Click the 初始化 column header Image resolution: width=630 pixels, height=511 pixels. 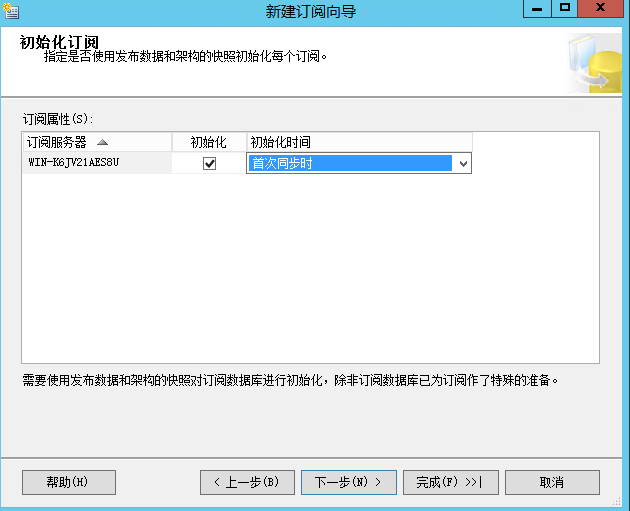tap(209, 142)
